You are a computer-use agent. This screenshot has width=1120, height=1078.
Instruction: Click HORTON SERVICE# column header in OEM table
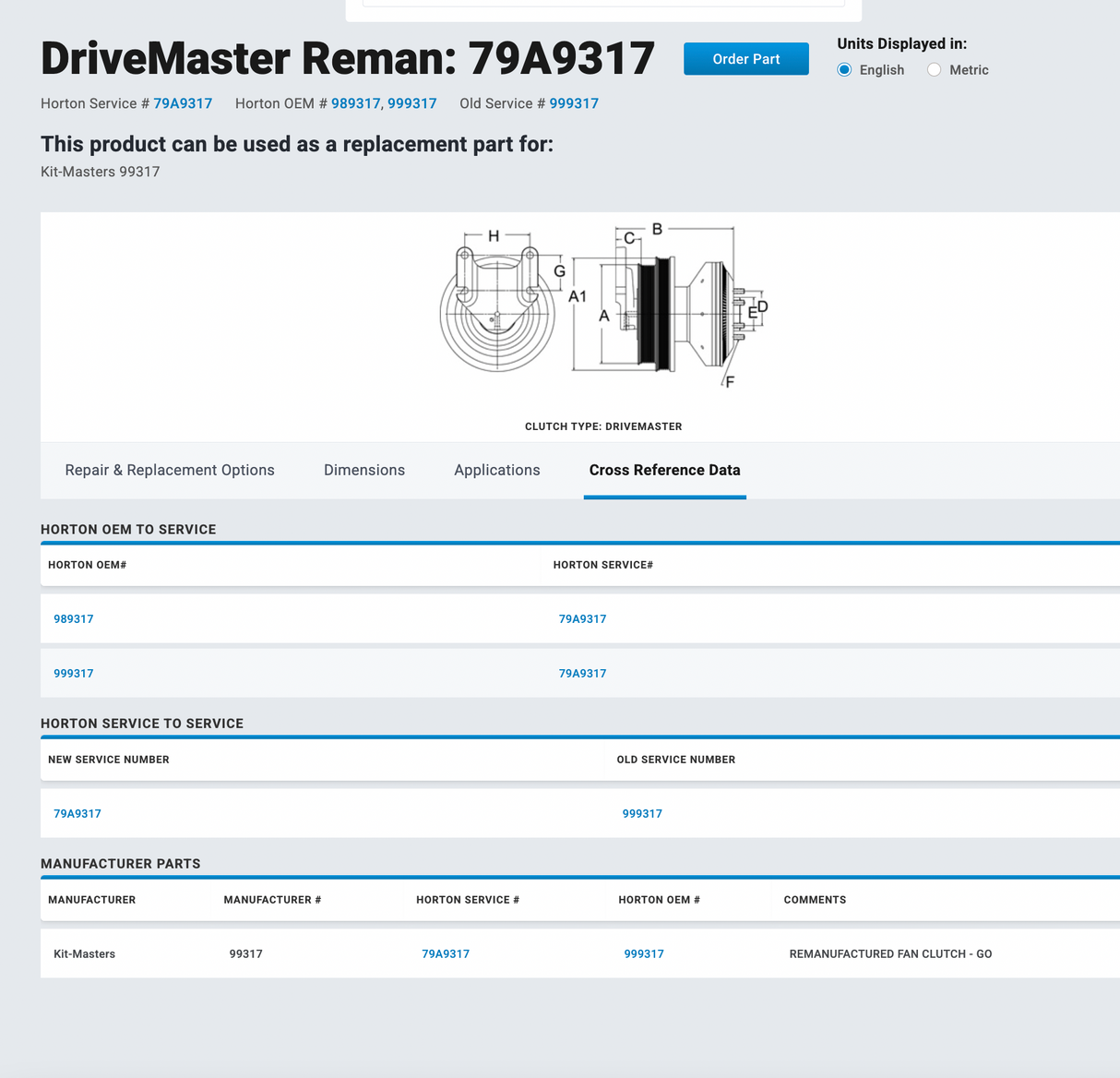(603, 565)
